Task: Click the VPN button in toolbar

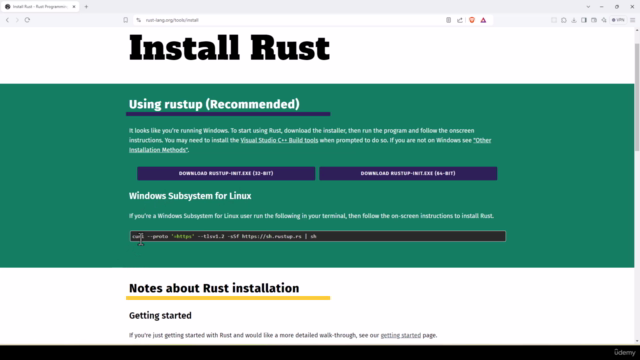Action: tap(618, 20)
